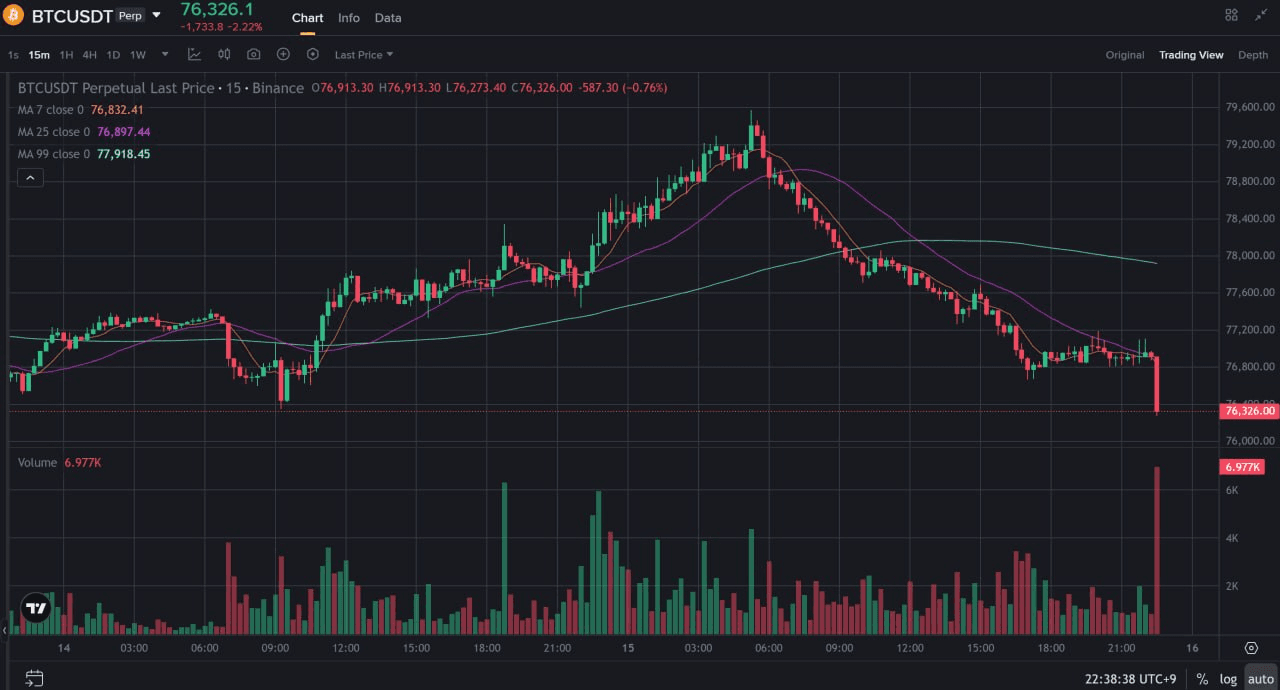This screenshot has width=1280, height=690.
Task: Toggle percentage scale button
Action: click(x=1201, y=679)
